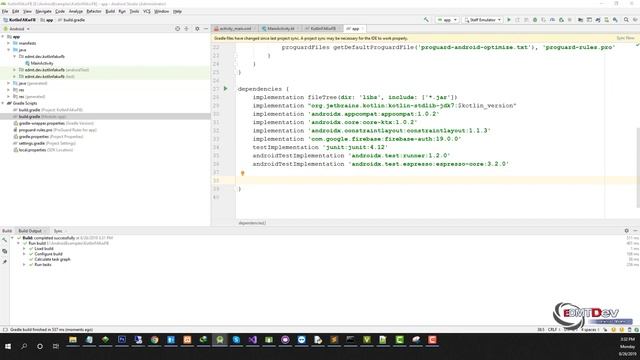Click the Sync Now link

625,38
